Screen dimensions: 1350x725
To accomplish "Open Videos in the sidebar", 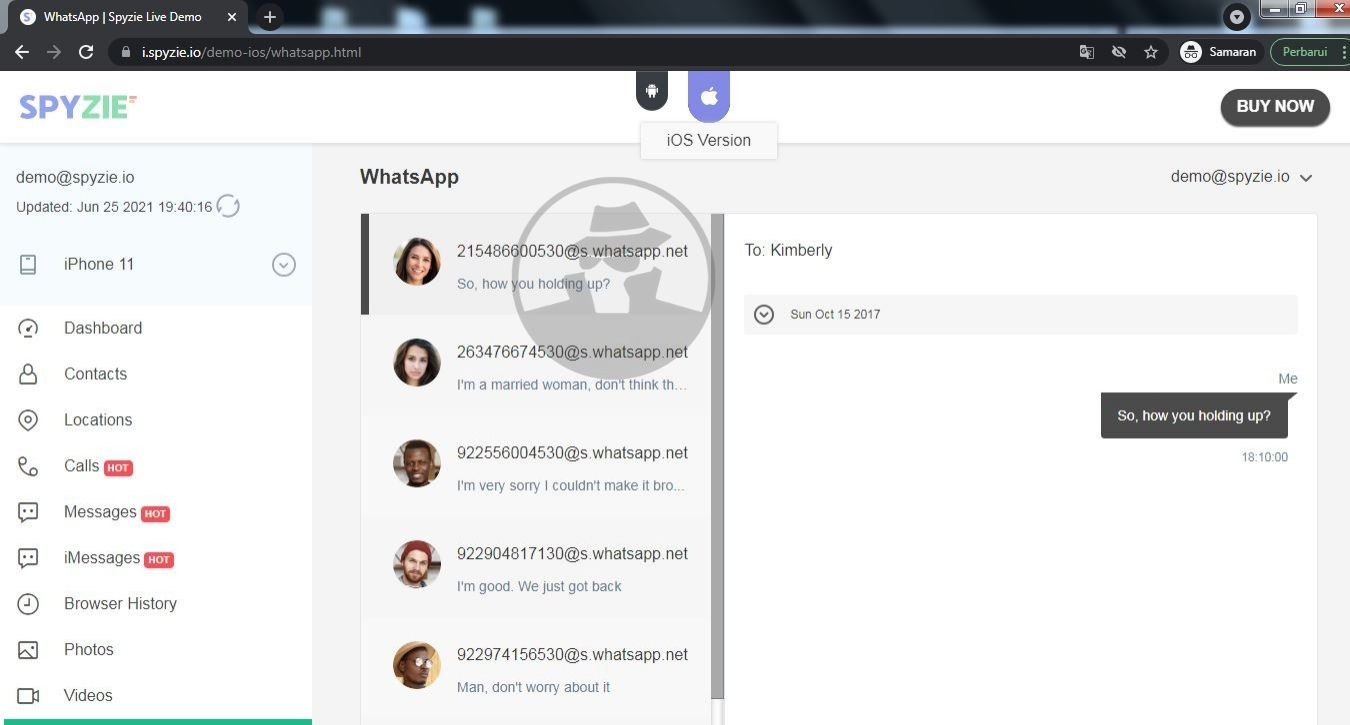I will (x=88, y=696).
